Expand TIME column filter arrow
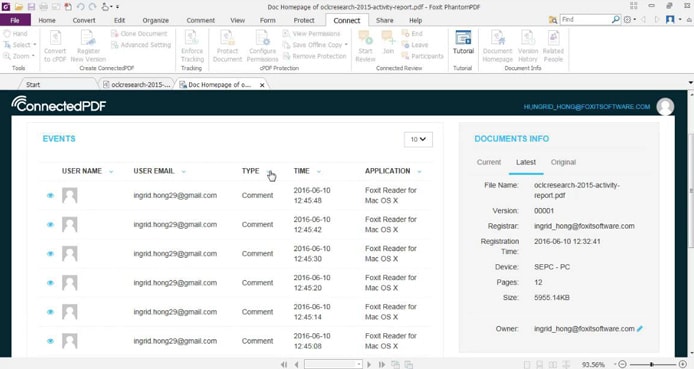 coord(319,172)
